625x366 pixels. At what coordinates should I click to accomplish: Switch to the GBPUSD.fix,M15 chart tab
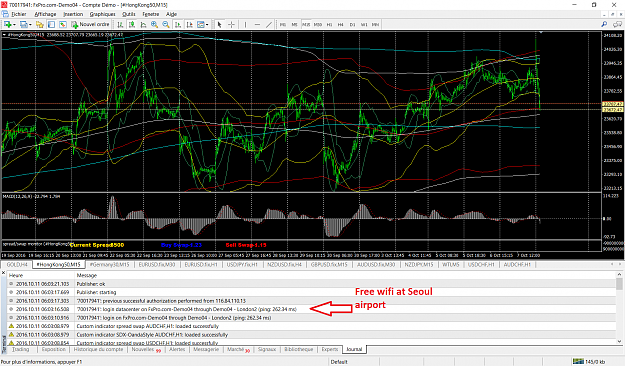point(329,265)
